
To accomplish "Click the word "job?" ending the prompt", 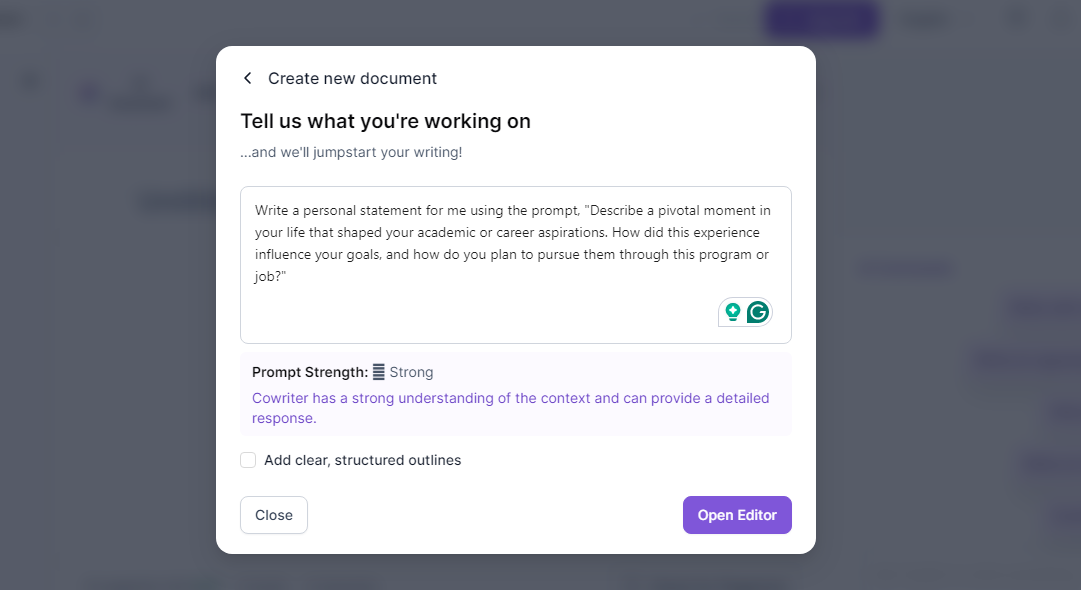I will (270, 276).
